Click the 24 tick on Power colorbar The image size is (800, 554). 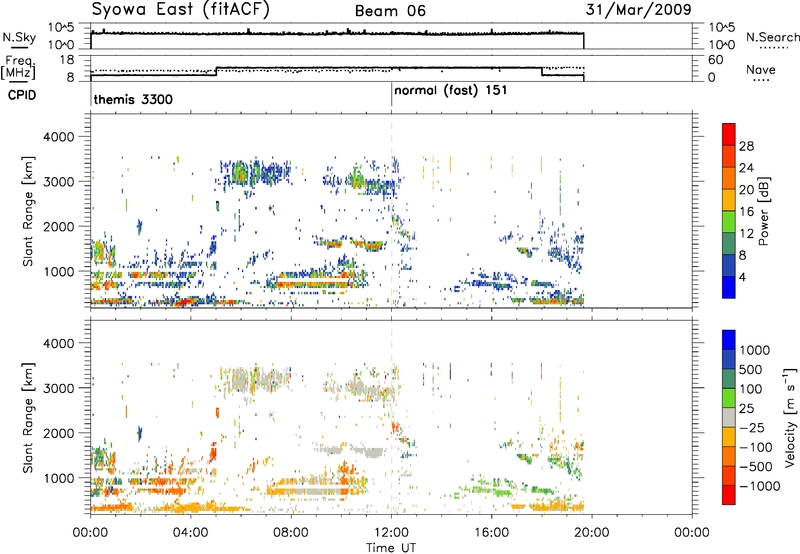[746, 168]
